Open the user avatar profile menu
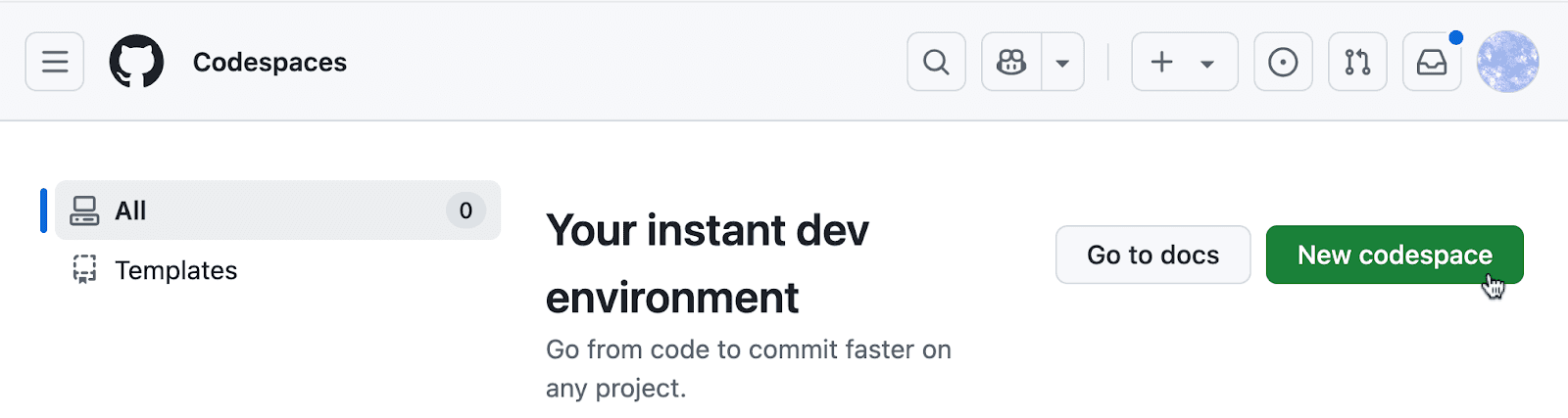Screen dimensions: 1568x418 (x=1507, y=62)
